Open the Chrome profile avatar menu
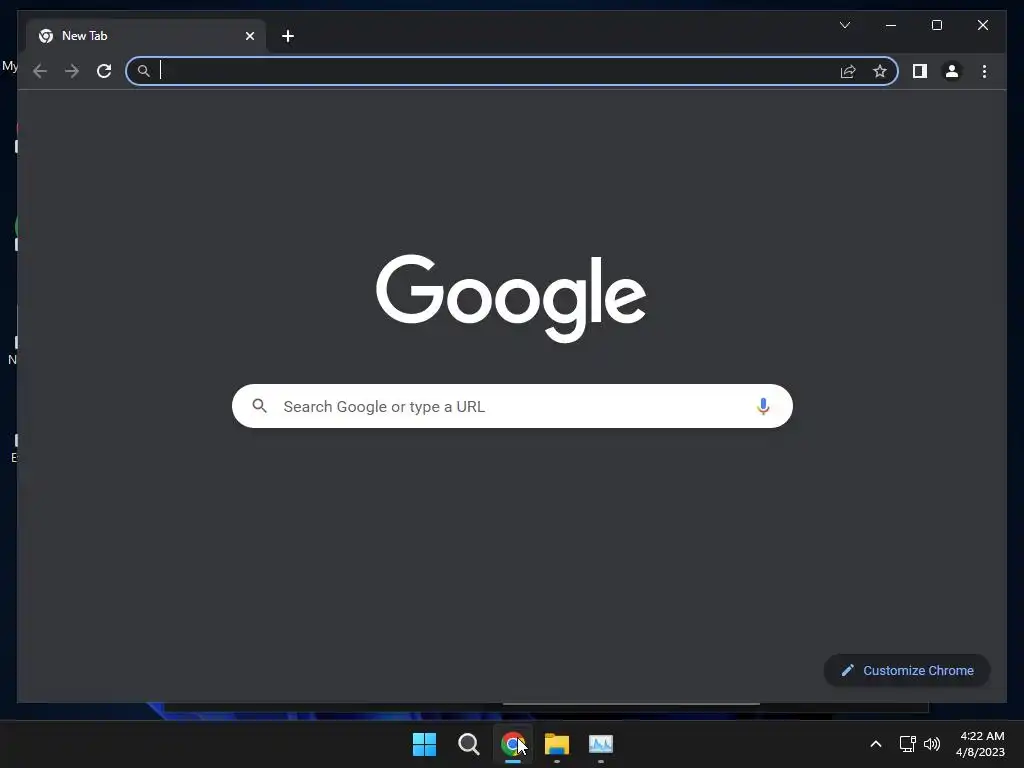 (x=952, y=71)
